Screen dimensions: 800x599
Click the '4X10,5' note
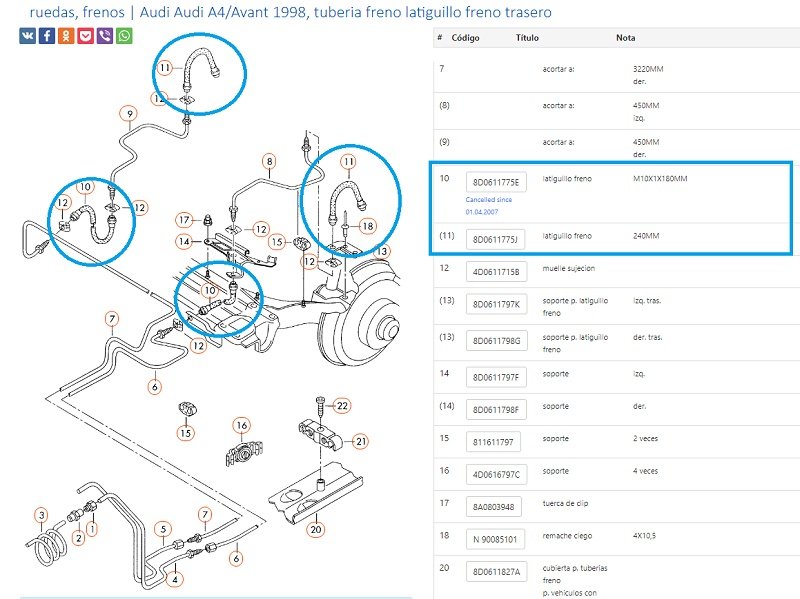[644, 536]
